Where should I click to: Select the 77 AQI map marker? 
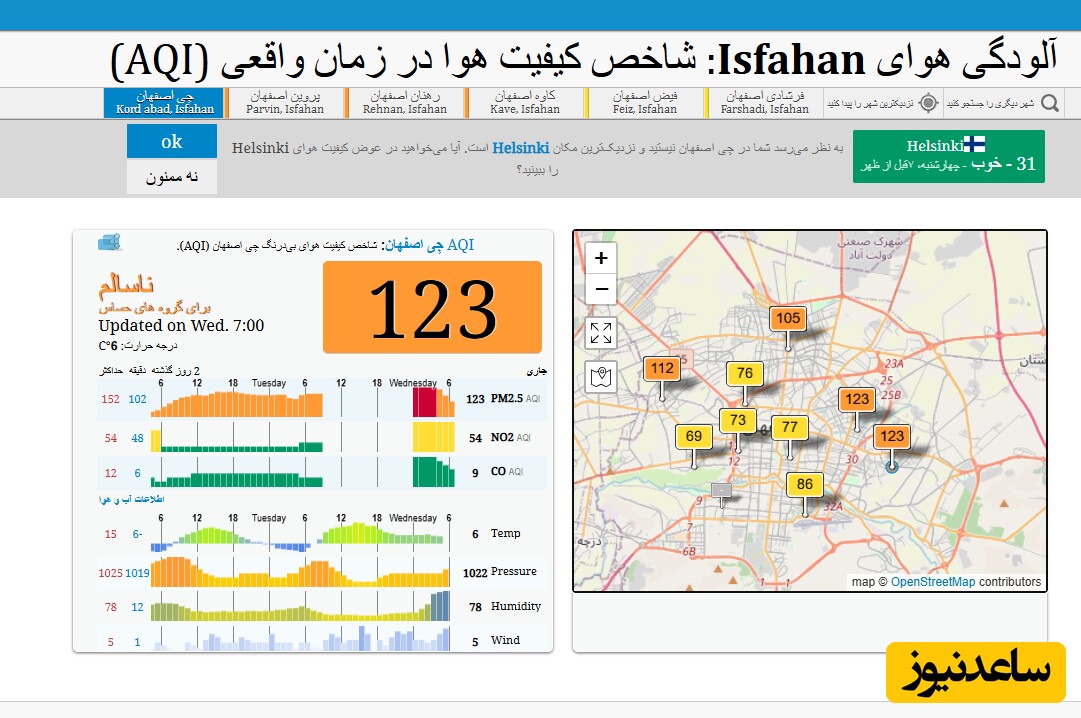[789, 427]
